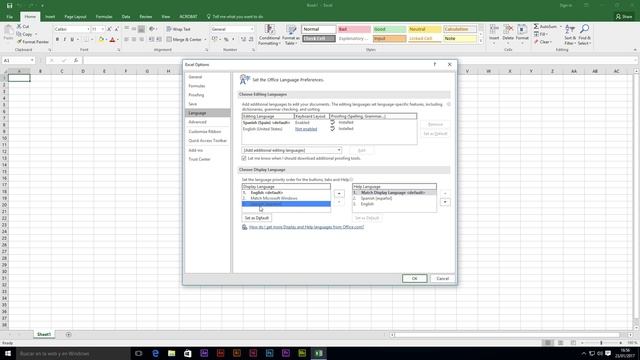The width and height of the screenshot is (640, 360).
Task: Select Trust Center category in Excel Options
Action: tap(207, 159)
